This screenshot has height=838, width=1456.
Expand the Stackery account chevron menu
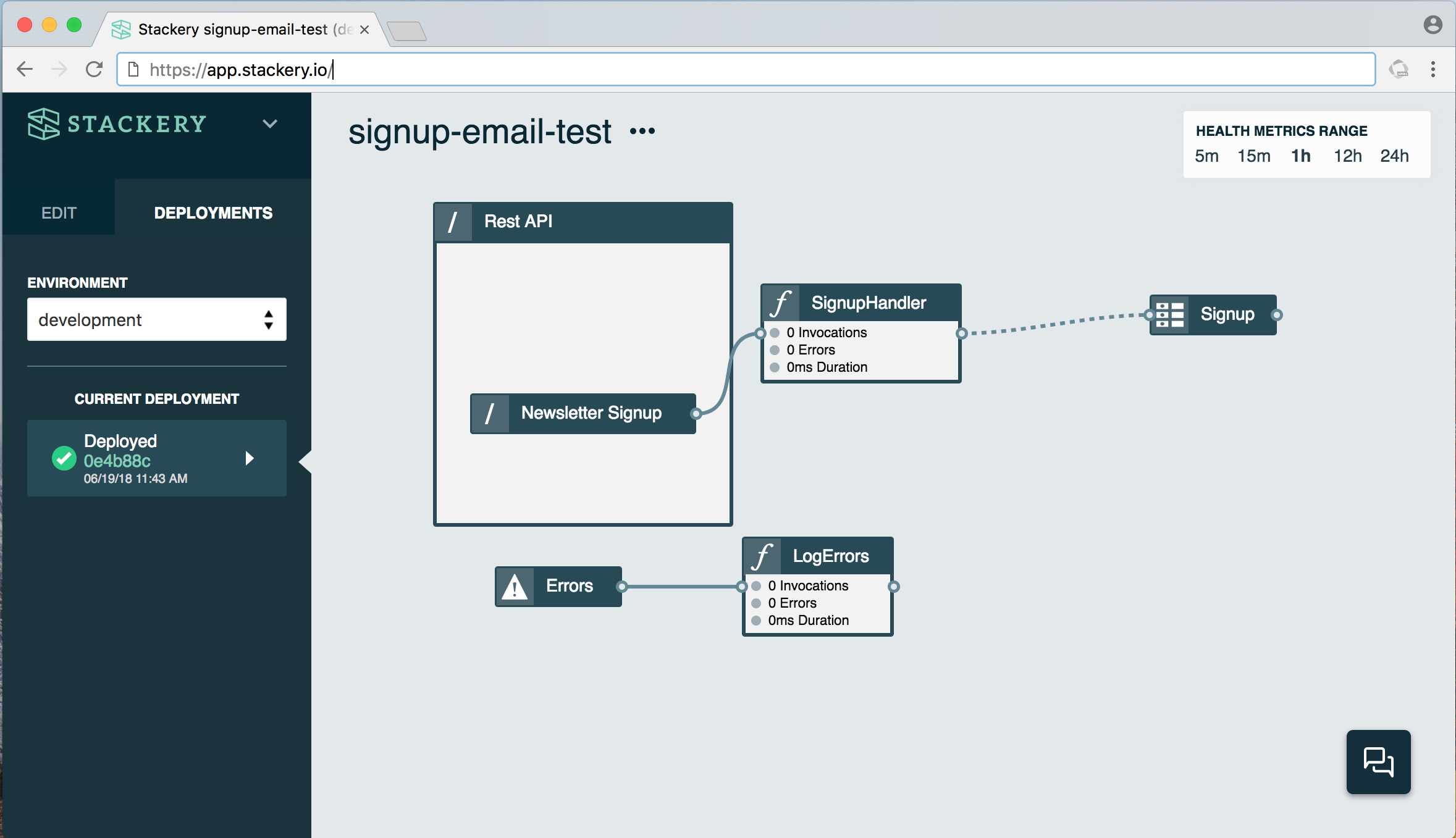(270, 124)
